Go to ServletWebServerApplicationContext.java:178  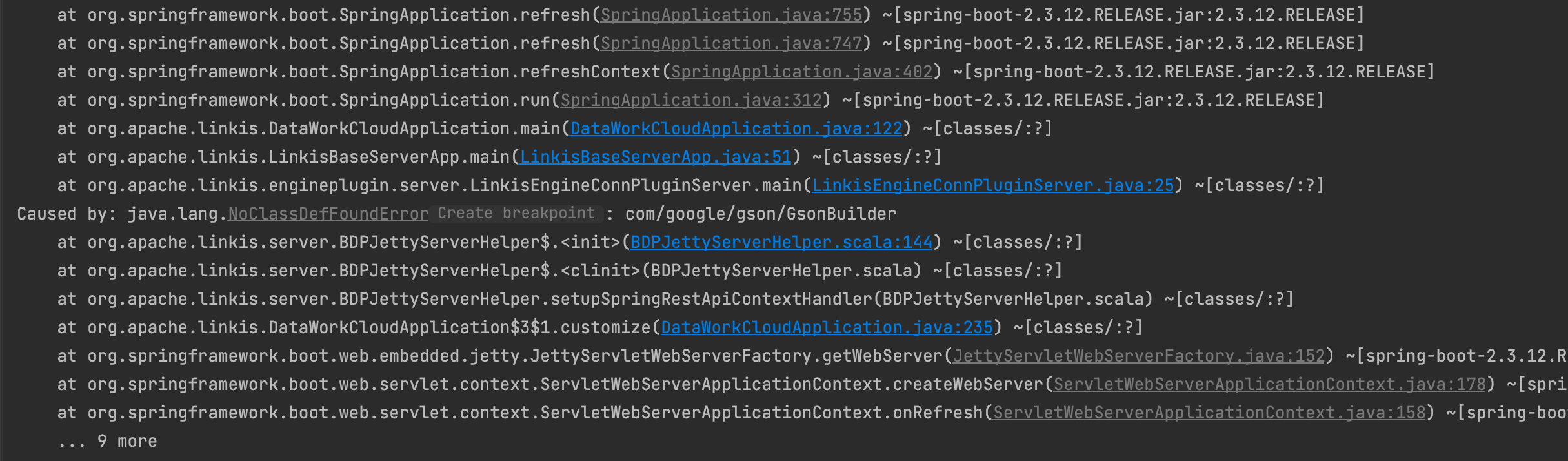(x=1269, y=384)
